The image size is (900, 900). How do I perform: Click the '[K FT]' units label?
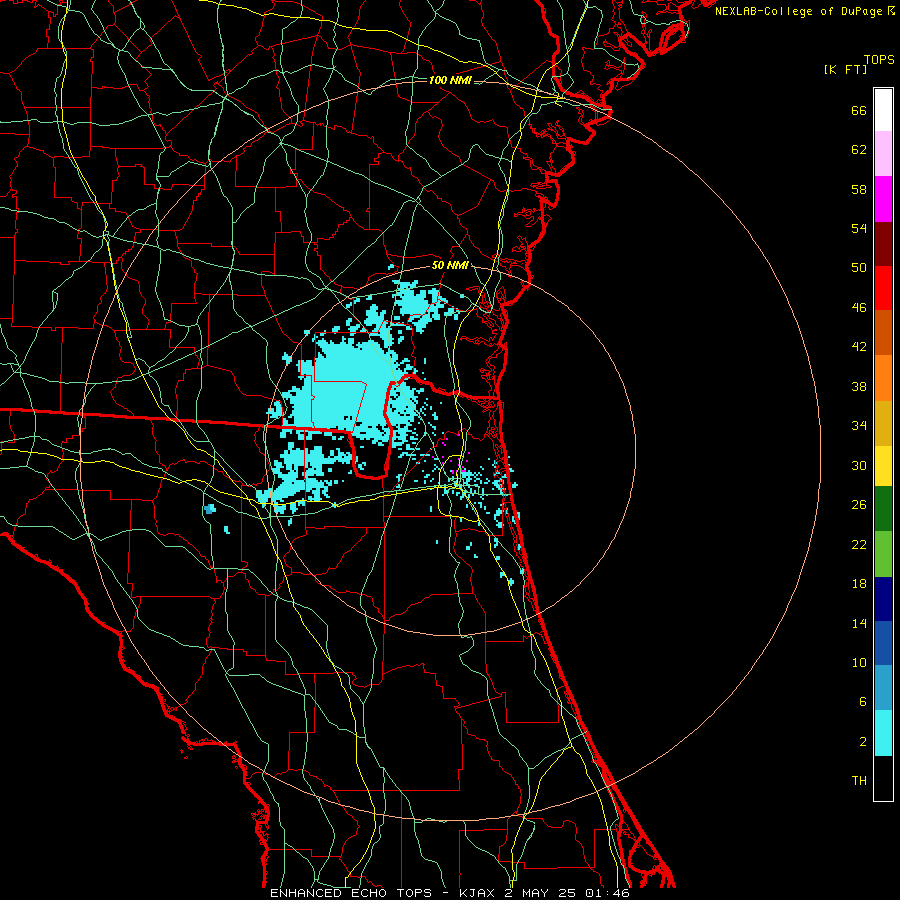coord(845,70)
